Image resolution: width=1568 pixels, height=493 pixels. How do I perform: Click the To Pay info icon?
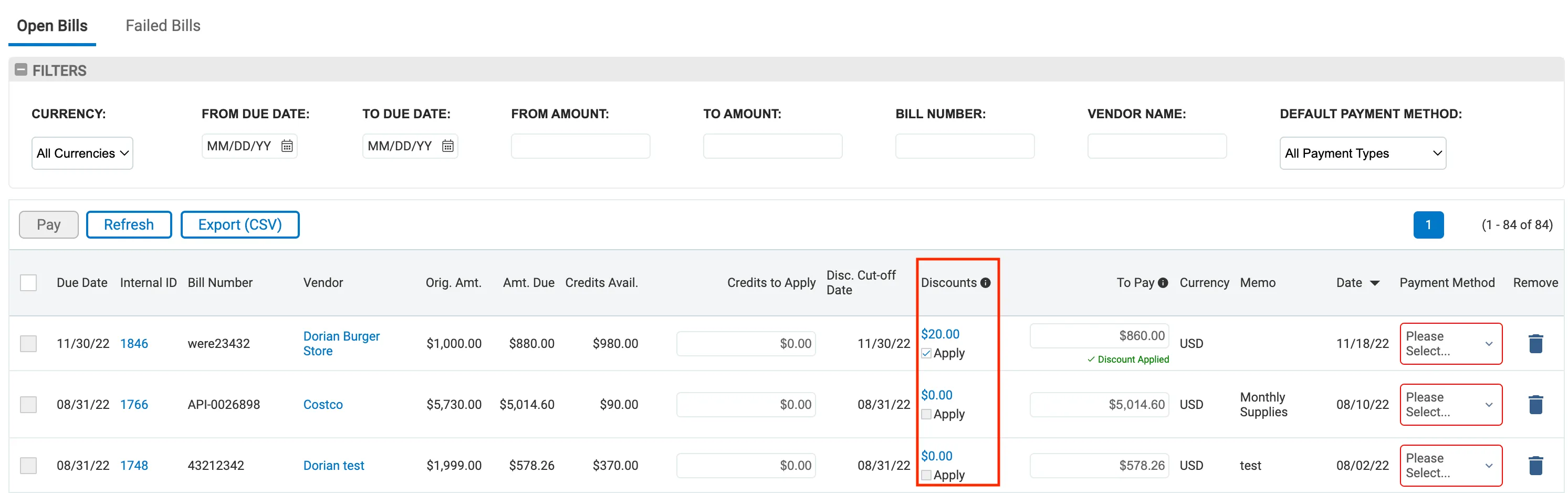1163,283
